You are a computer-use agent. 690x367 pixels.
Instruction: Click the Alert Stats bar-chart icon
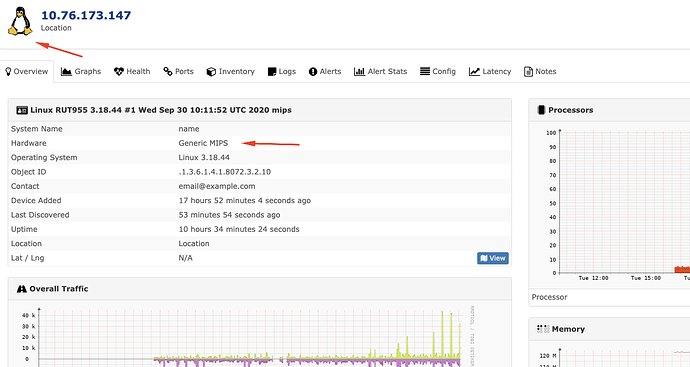coord(360,72)
